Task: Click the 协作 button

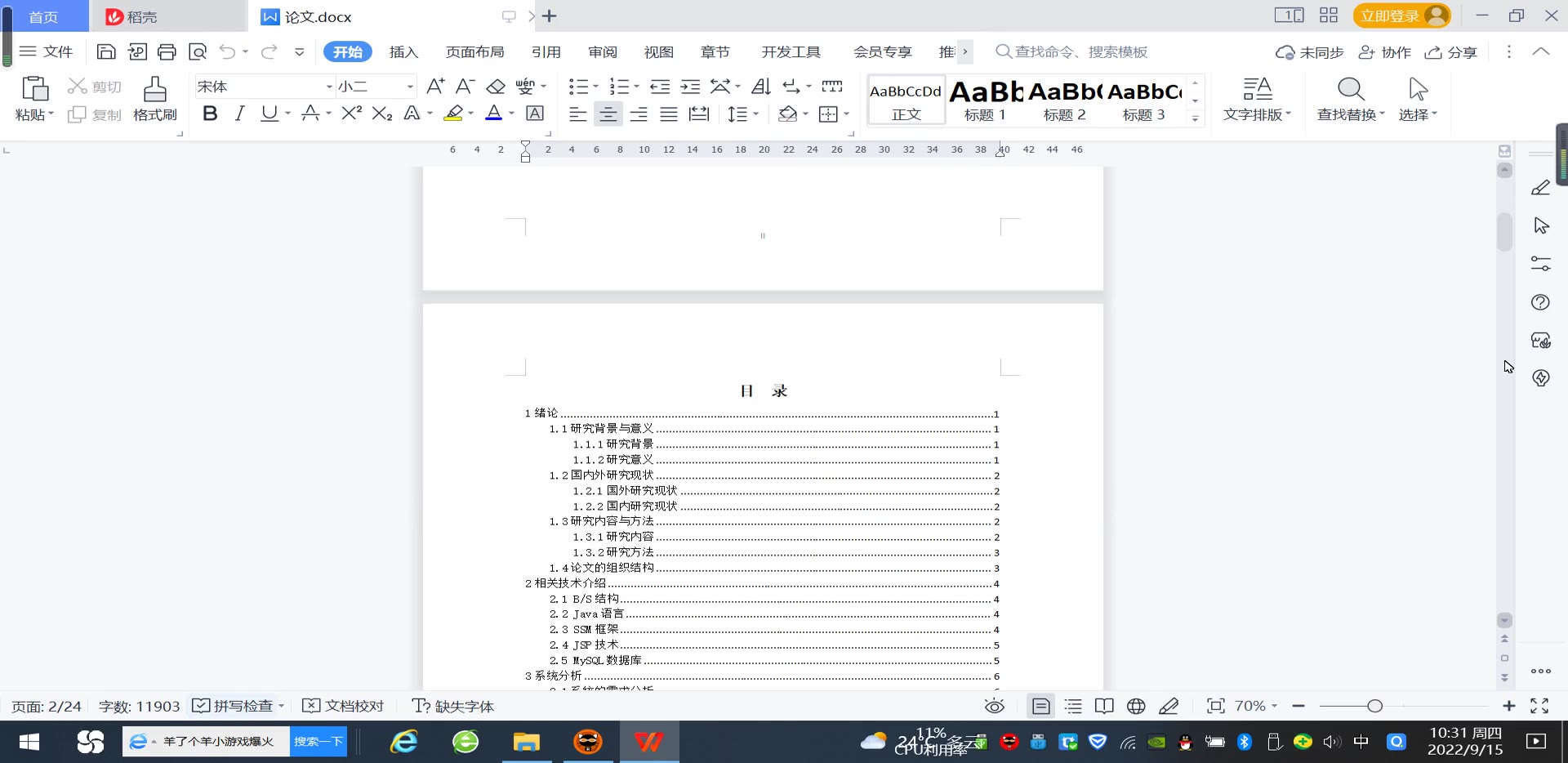Action: pyautogui.click(x=1384, y=52)
